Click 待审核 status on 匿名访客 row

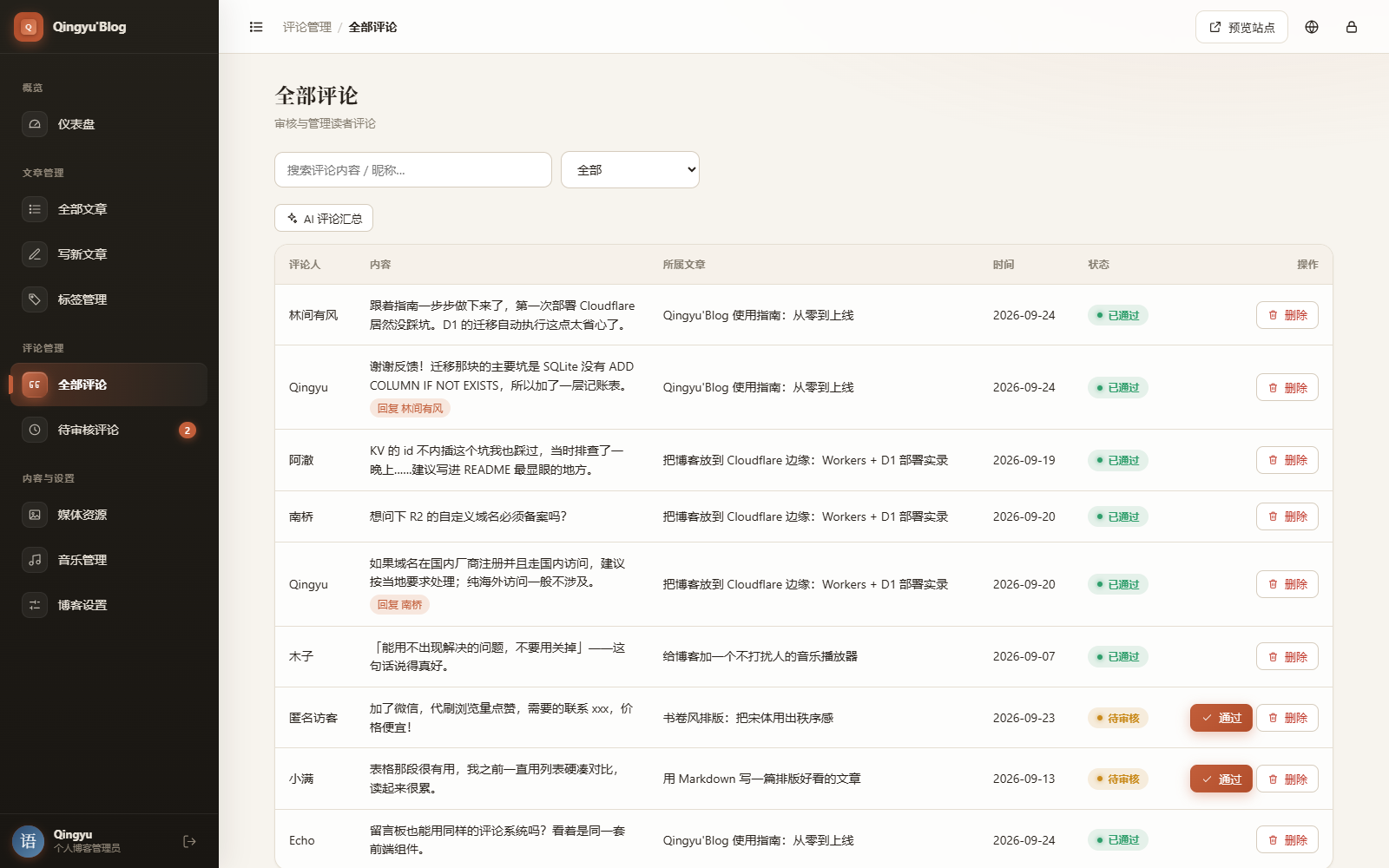(1118, 718)
